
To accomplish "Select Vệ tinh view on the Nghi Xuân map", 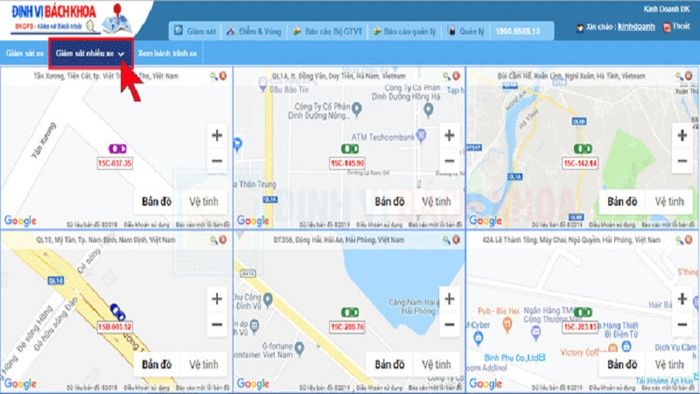I will click(669, 202).
